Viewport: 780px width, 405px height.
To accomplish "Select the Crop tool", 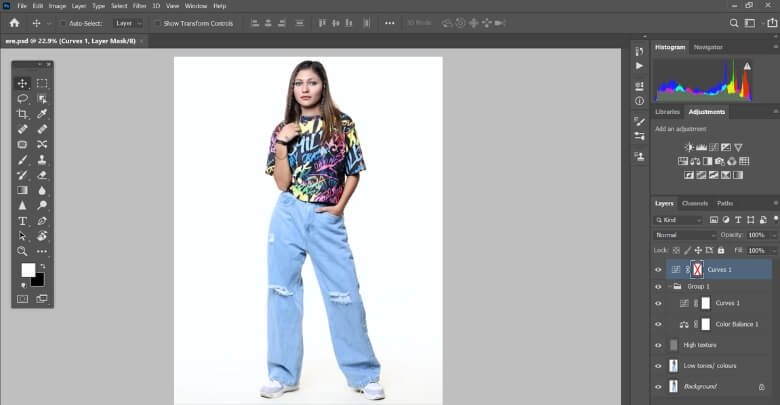I will click(x=22, y=114).
